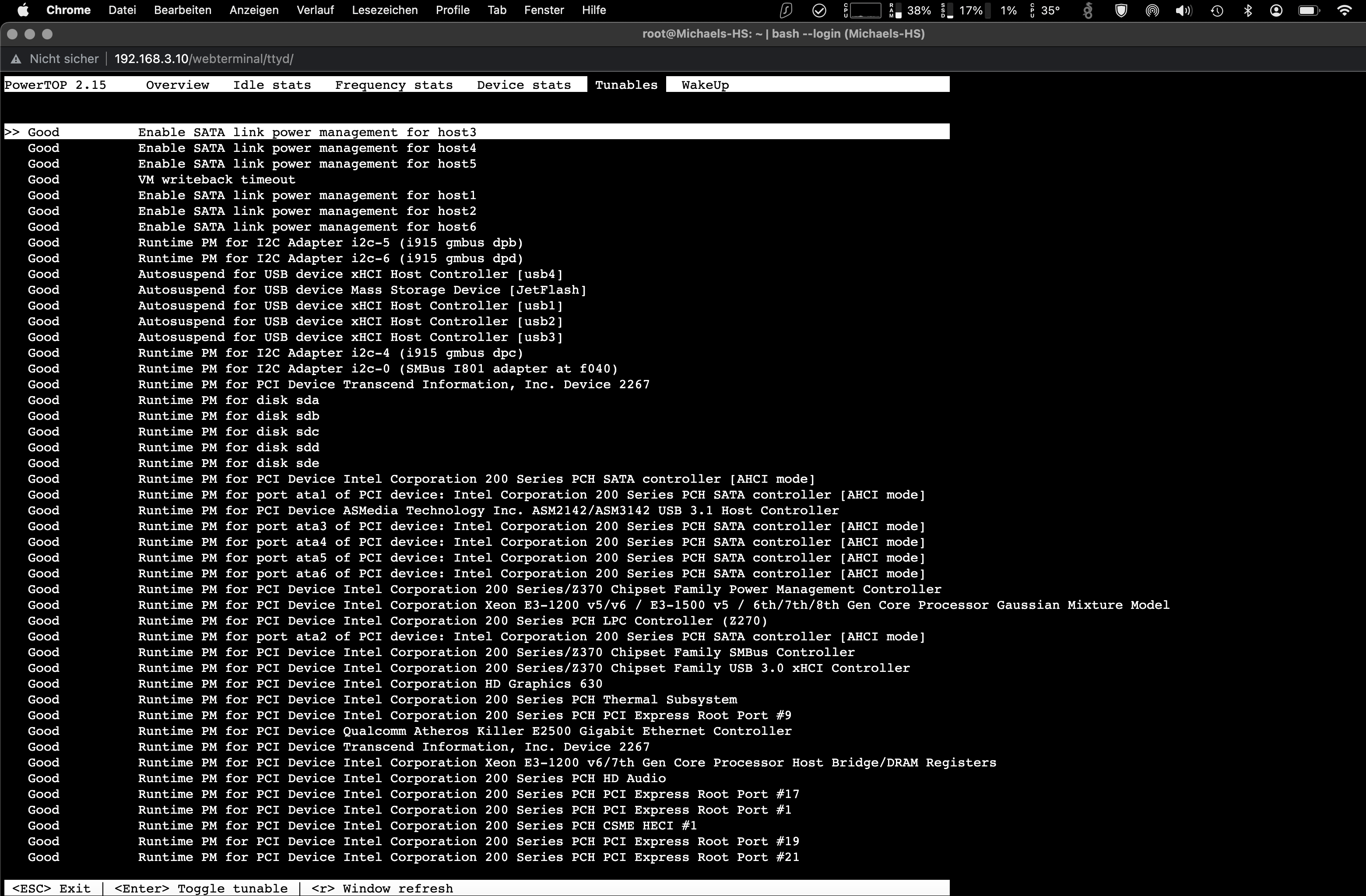This screenshot has width=1366, height=896.
Task: Click the Wi-Fi status icon
Action: [1344, 11]
